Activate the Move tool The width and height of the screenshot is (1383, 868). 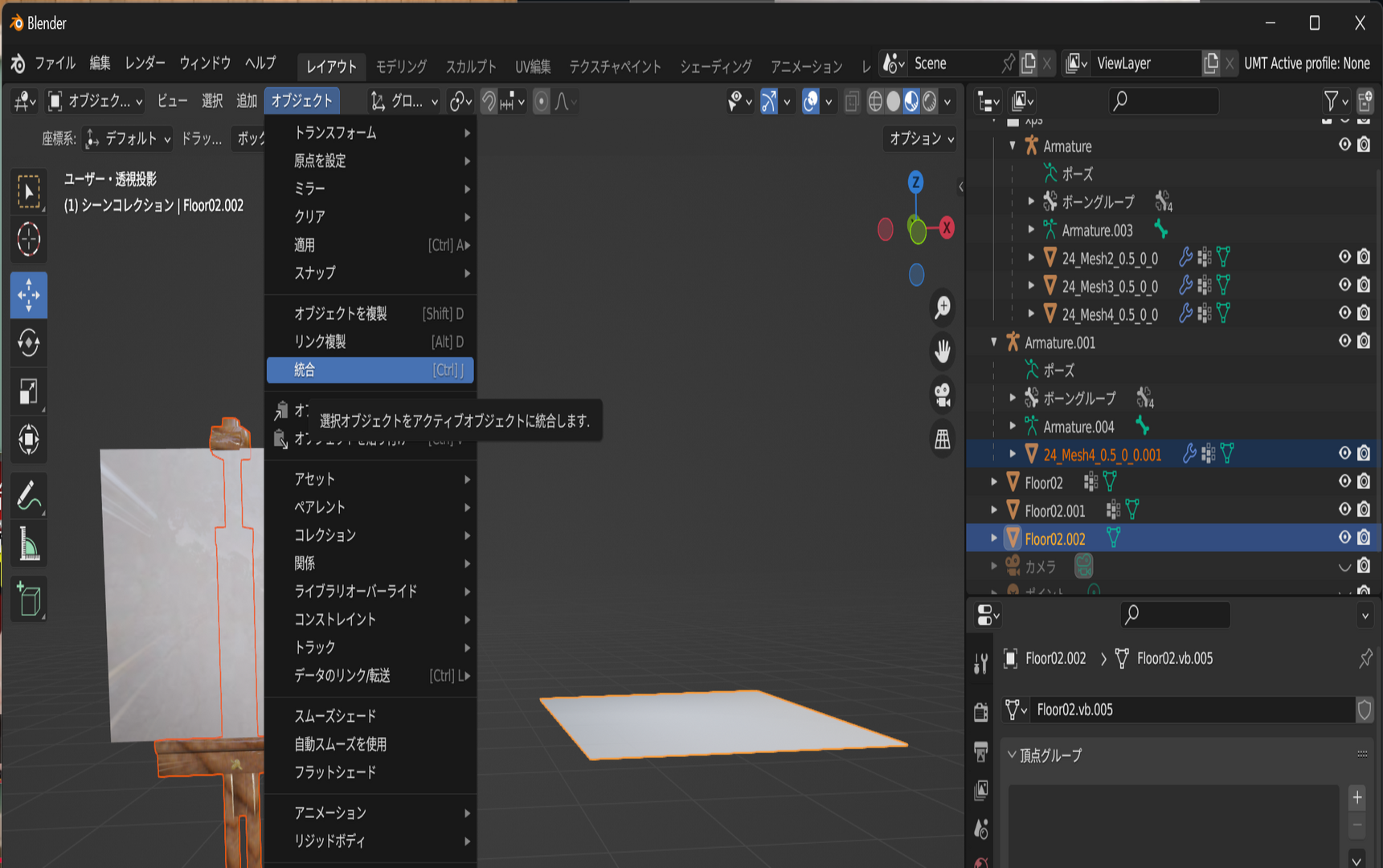click(x=29, y=295)
